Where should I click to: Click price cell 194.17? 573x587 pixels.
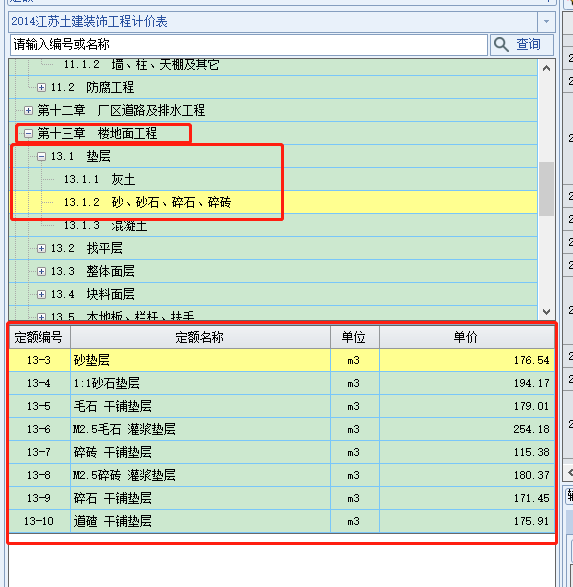coord(467,383)
